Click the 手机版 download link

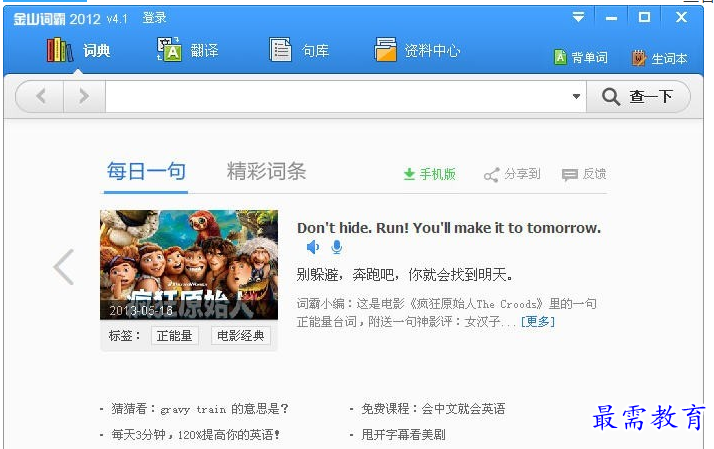(429, 174)
